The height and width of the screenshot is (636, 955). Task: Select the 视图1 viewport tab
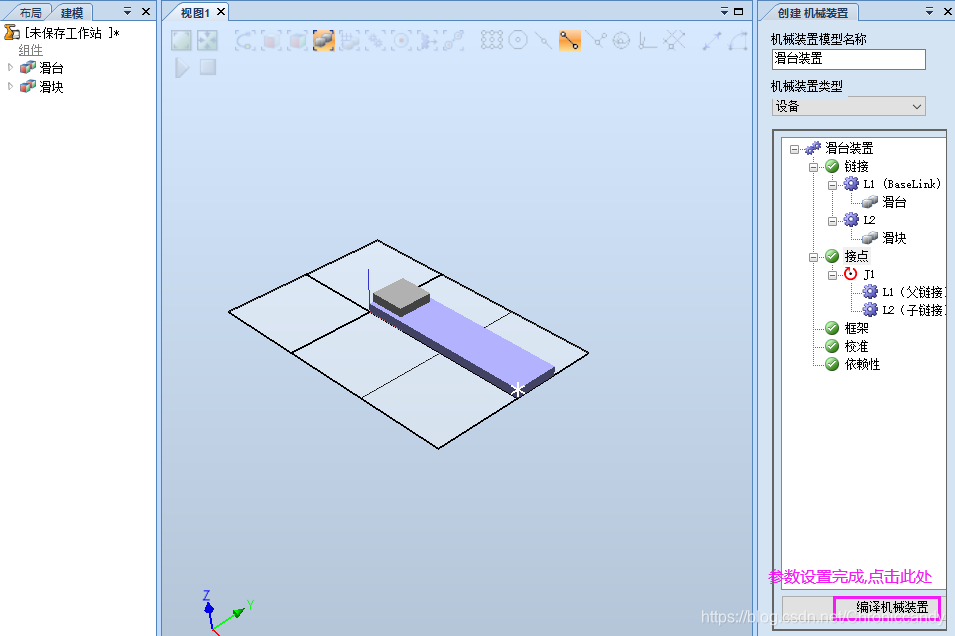(x=195, y=13)
